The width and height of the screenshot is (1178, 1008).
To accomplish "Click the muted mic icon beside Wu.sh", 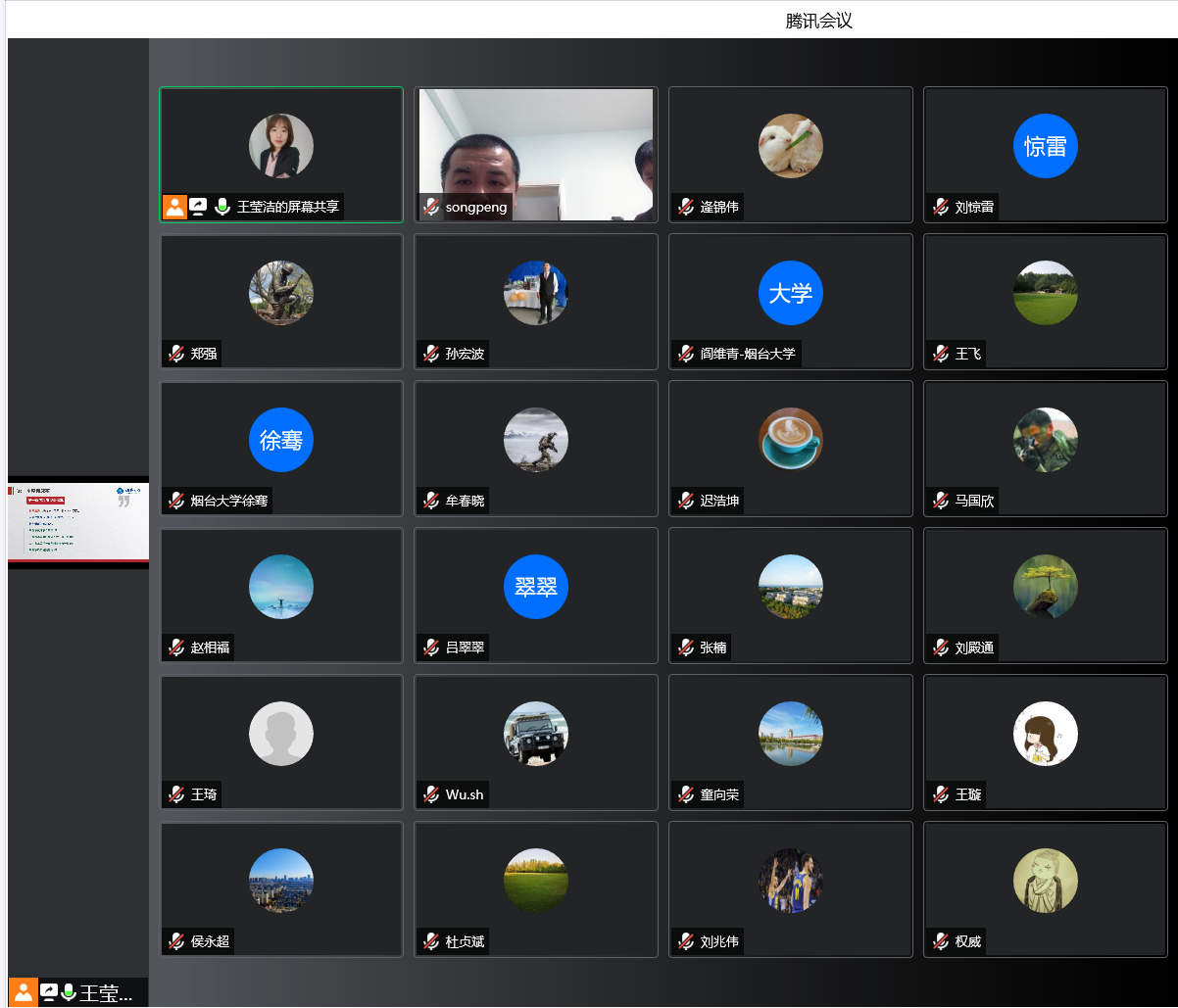I will [431, 794].
